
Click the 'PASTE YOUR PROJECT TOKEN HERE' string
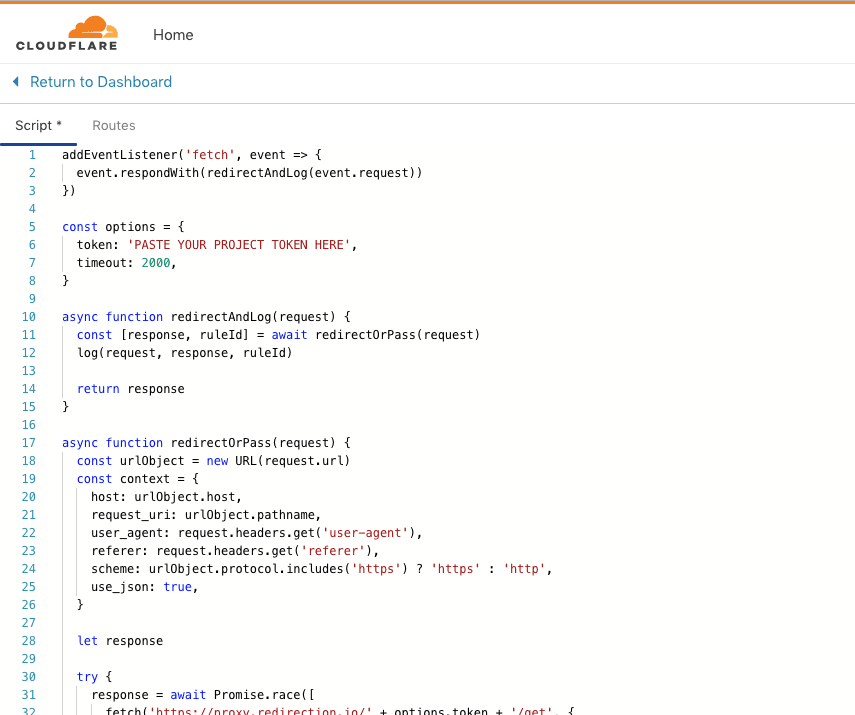click(x=238, y=245)
